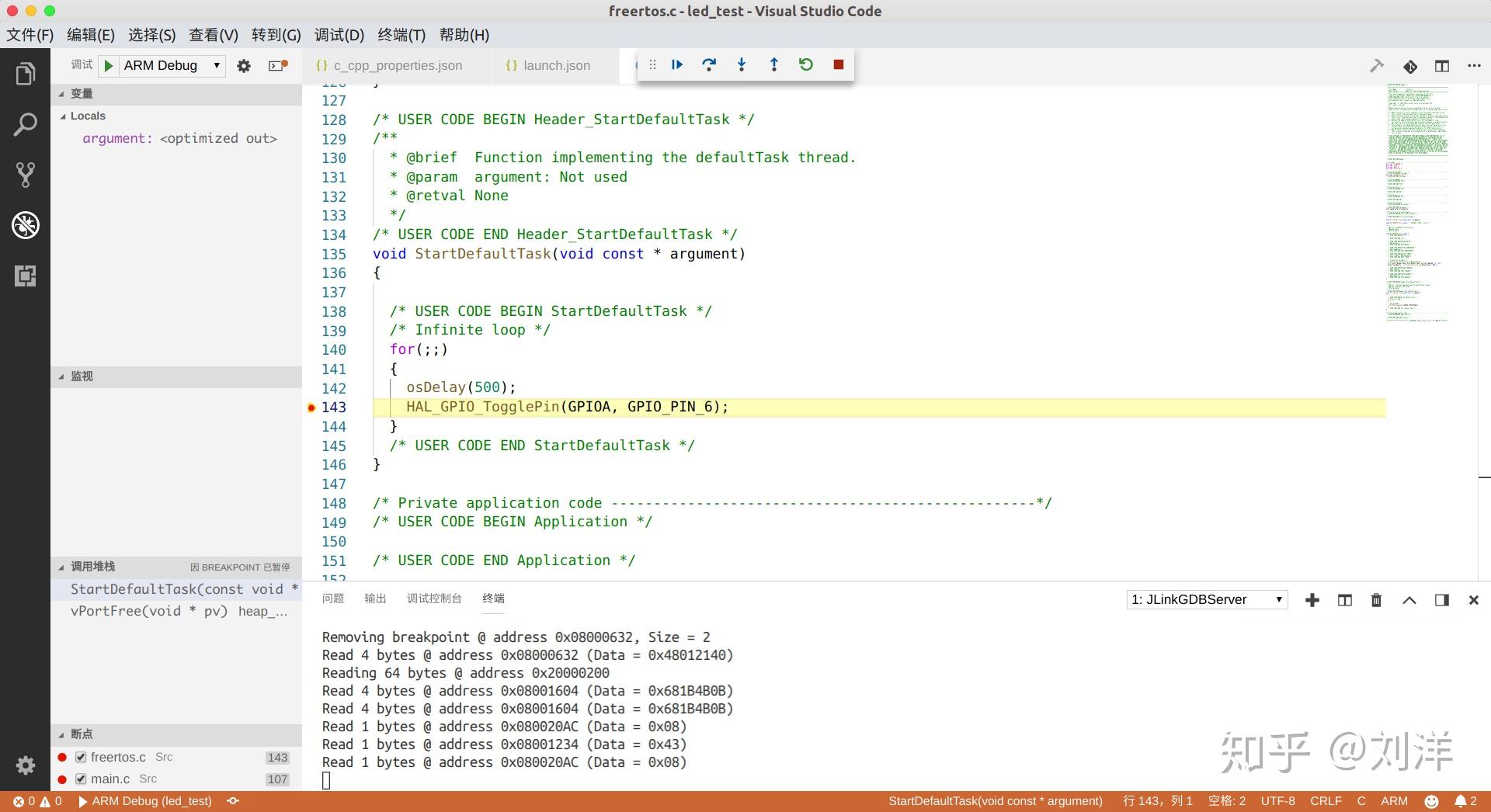This screenshot has width=1491, height=812.
Task: Create a new terminal with plus icon
Action: point(1312,600)
